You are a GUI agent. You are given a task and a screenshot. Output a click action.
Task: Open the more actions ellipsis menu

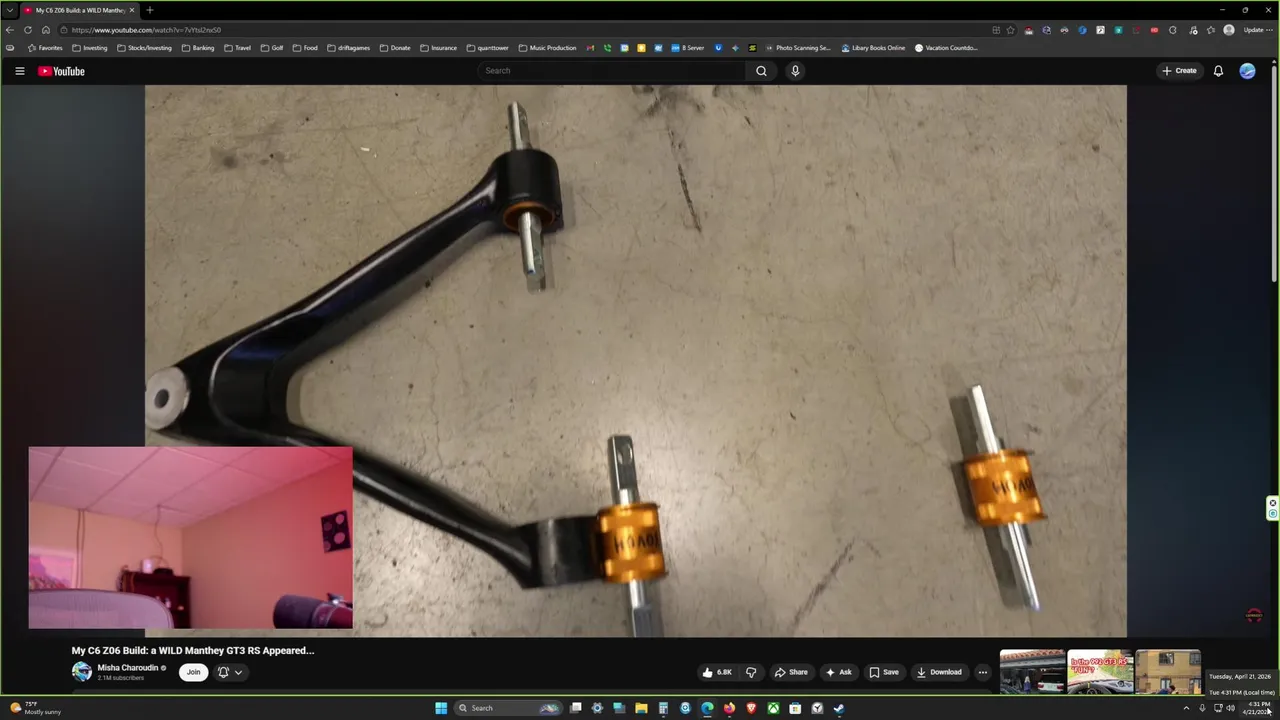982,672
